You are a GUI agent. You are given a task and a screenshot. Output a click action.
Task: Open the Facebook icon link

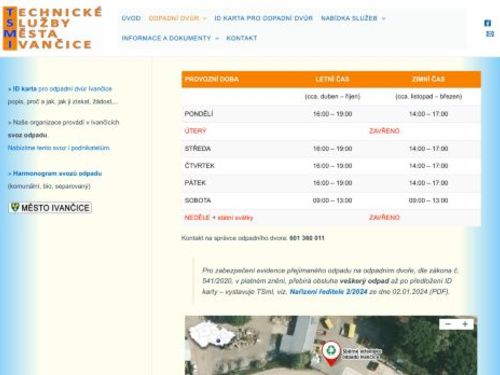[x=488, y=23]
